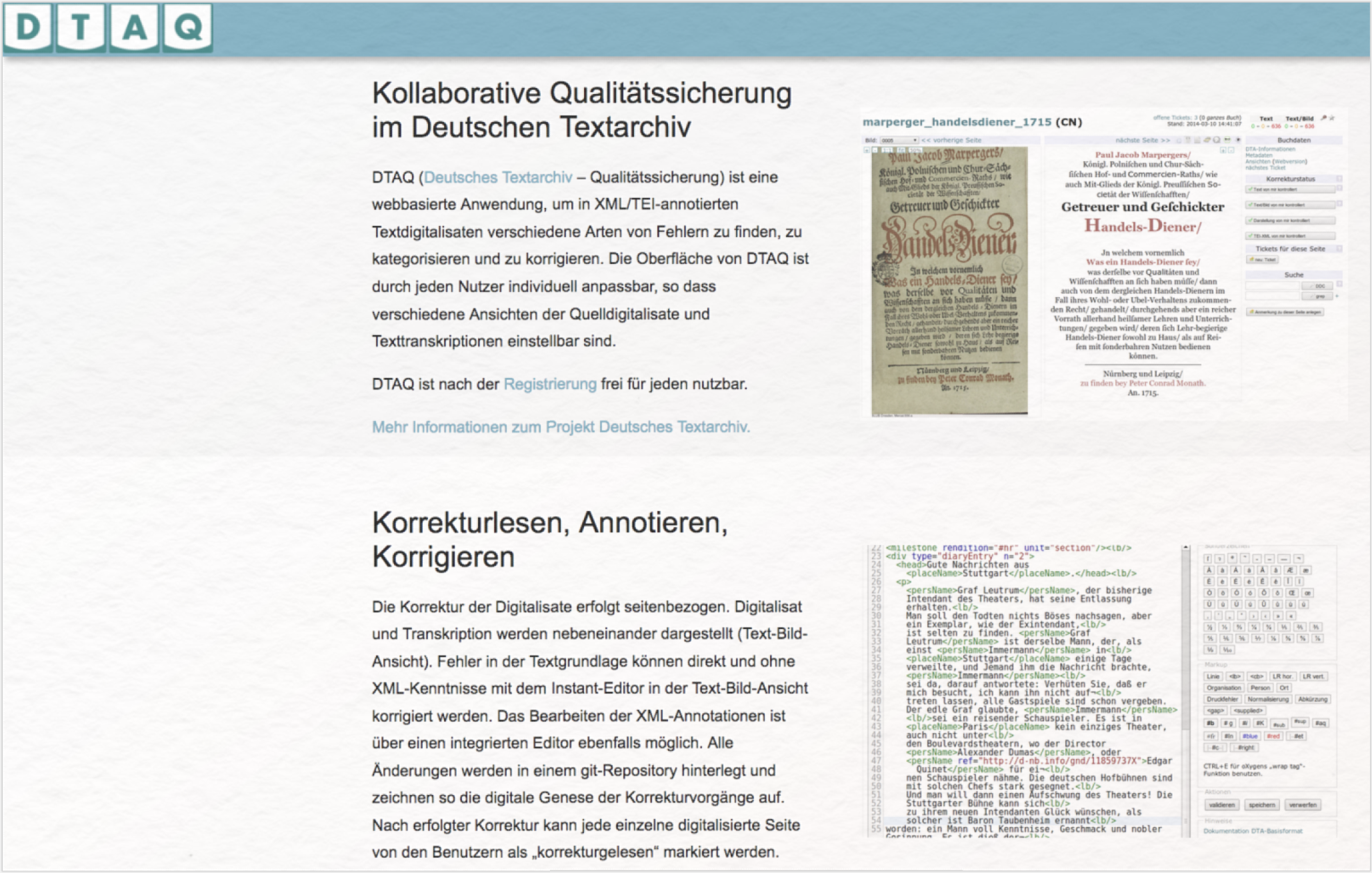Click the validieren button
The width and height of the screenshot is (1372, 873).
pyautogui.click(x=1222, y=805)
